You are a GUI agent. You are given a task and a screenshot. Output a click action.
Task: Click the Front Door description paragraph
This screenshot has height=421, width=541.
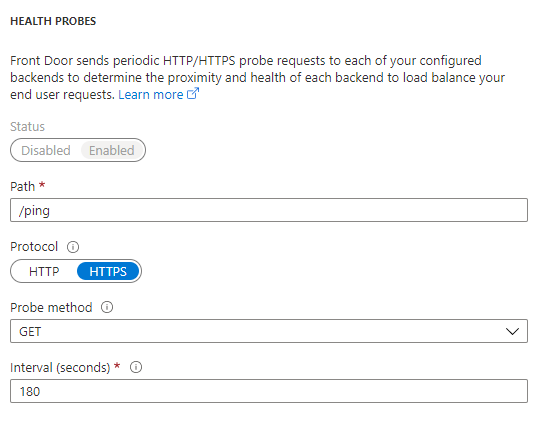257,78
